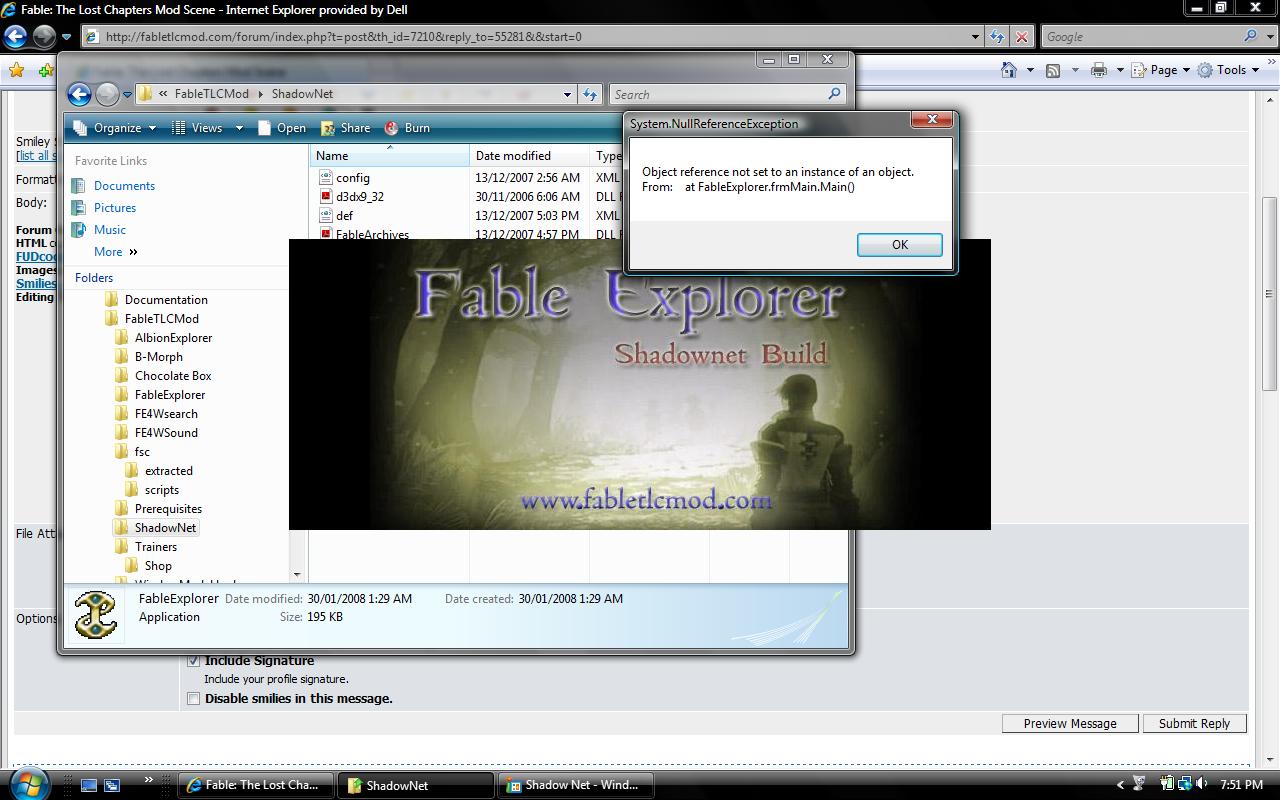Click the Explorer back arrow button
Screen dimensions: 1280x800
(79, 94)
